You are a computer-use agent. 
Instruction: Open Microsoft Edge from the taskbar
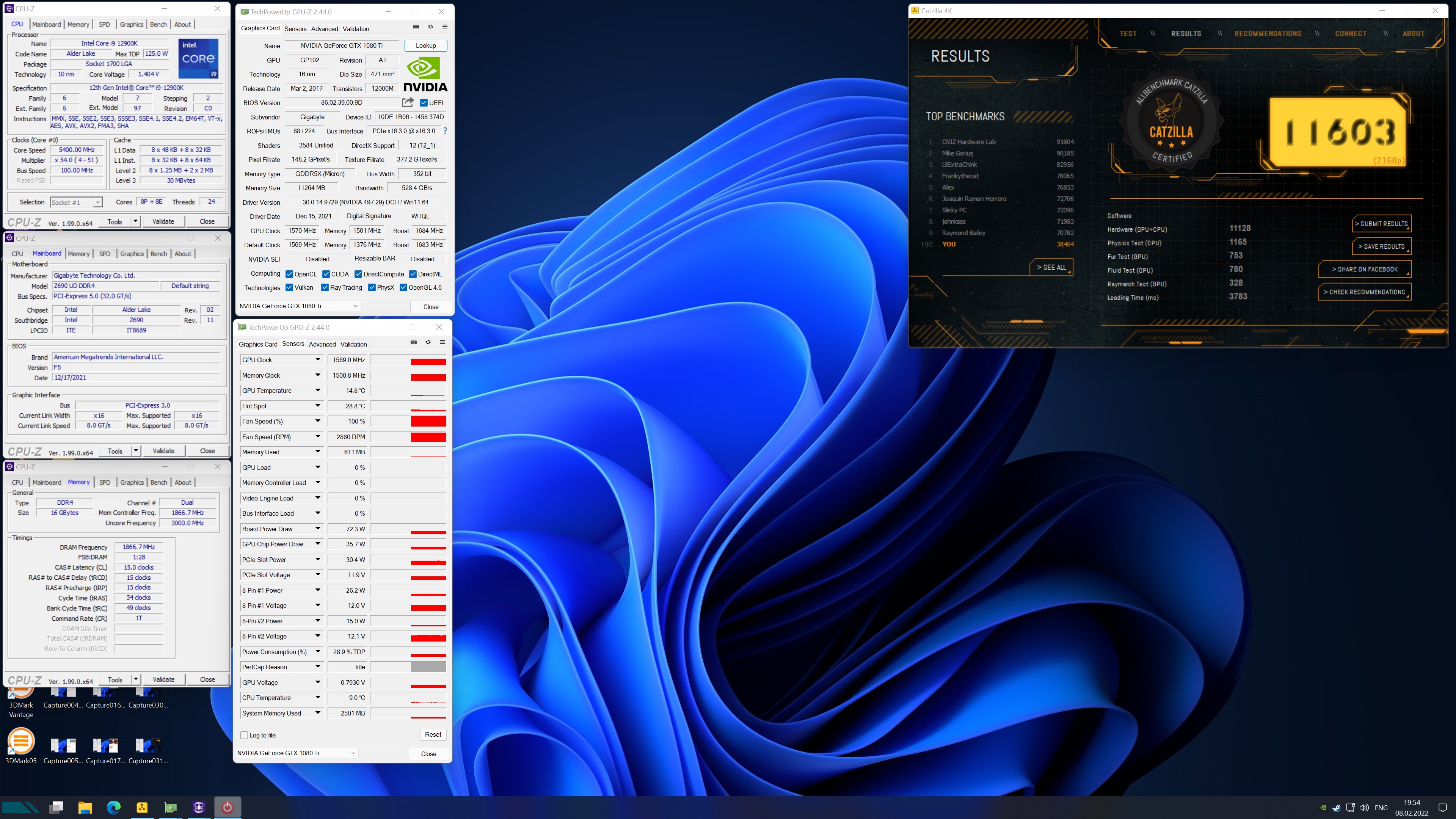114,808
